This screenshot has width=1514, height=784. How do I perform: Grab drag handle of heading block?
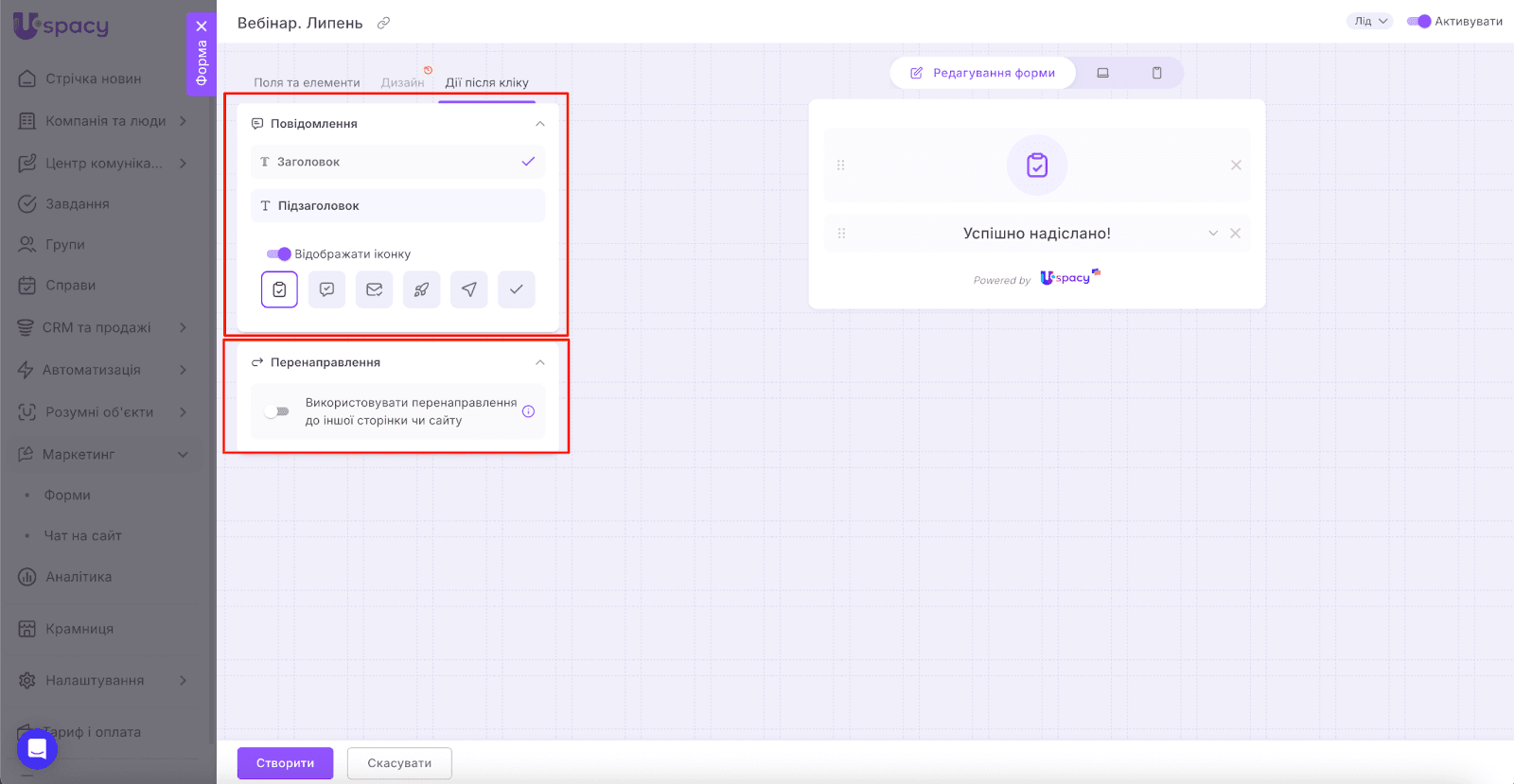pyautogui.click(x=841, y=234)
